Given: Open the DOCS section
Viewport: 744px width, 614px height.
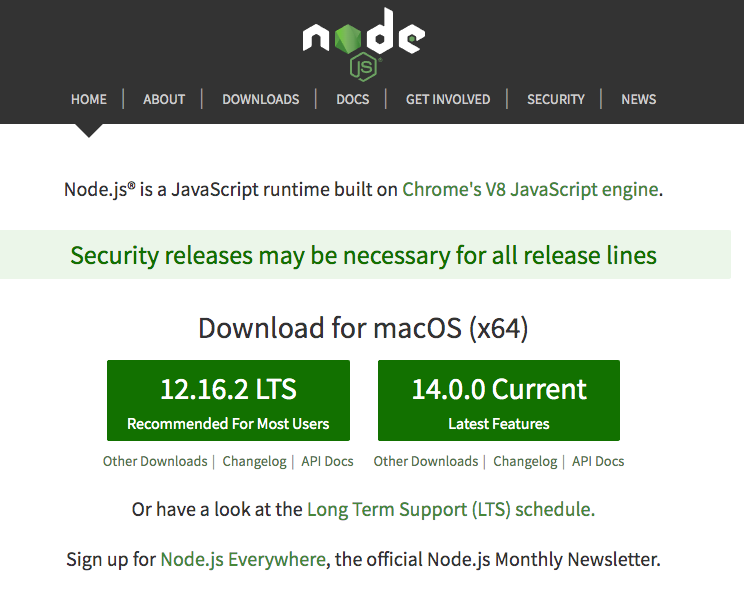Looking at the screenshot, I should click(x=353, y=99).
